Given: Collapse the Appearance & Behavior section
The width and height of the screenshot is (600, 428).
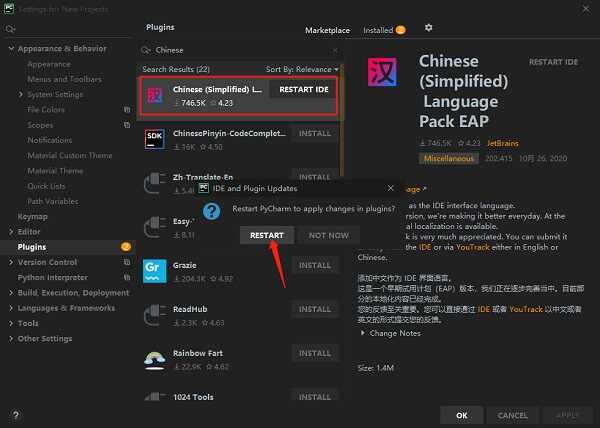Looking at the screenshot, I should point(11,49).
